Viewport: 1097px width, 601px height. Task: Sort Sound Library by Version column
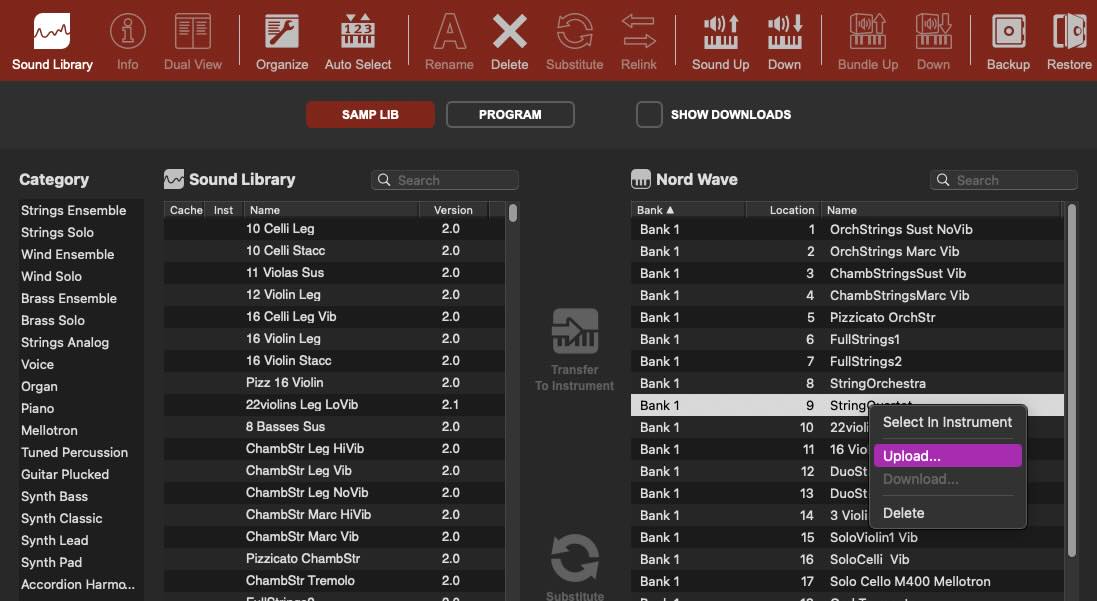tap(452, 210)
